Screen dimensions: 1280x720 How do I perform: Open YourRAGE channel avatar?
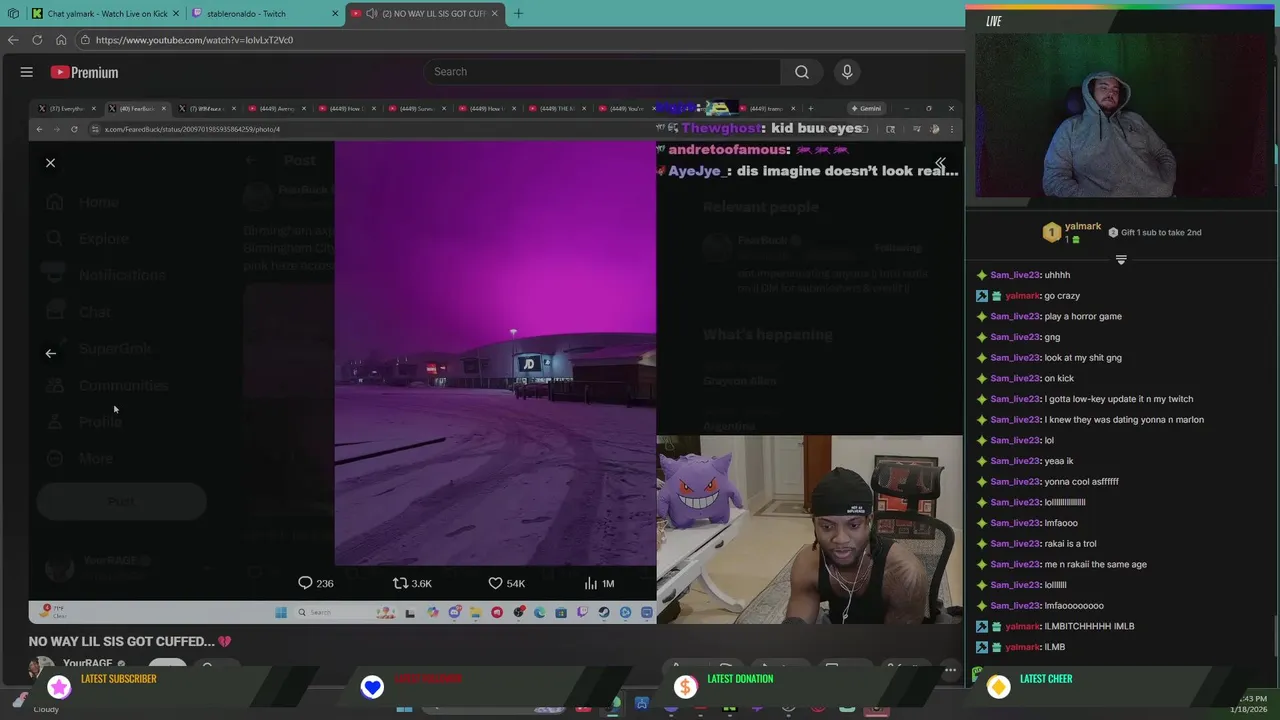click(x=41, y=668)
